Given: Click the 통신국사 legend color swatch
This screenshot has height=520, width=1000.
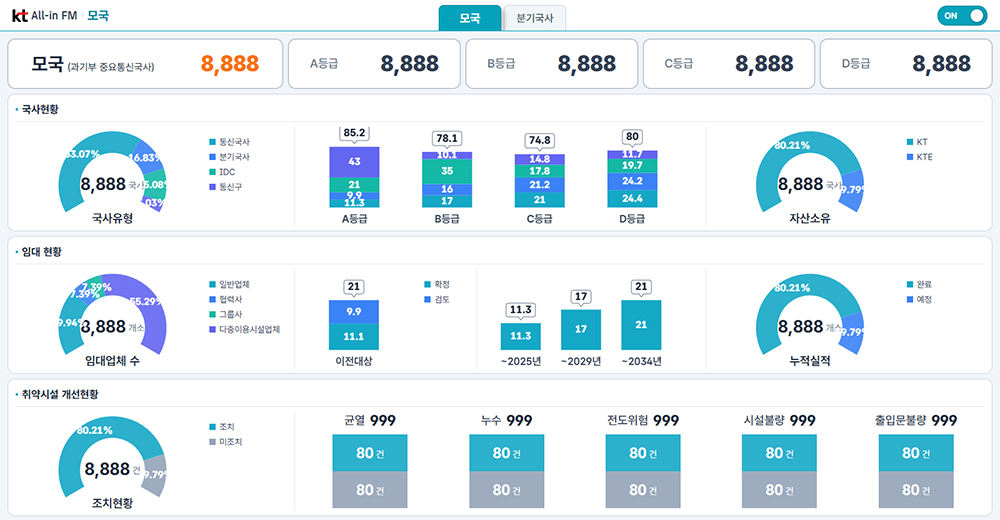Looking at the screenshot, I should coord(212,142).
